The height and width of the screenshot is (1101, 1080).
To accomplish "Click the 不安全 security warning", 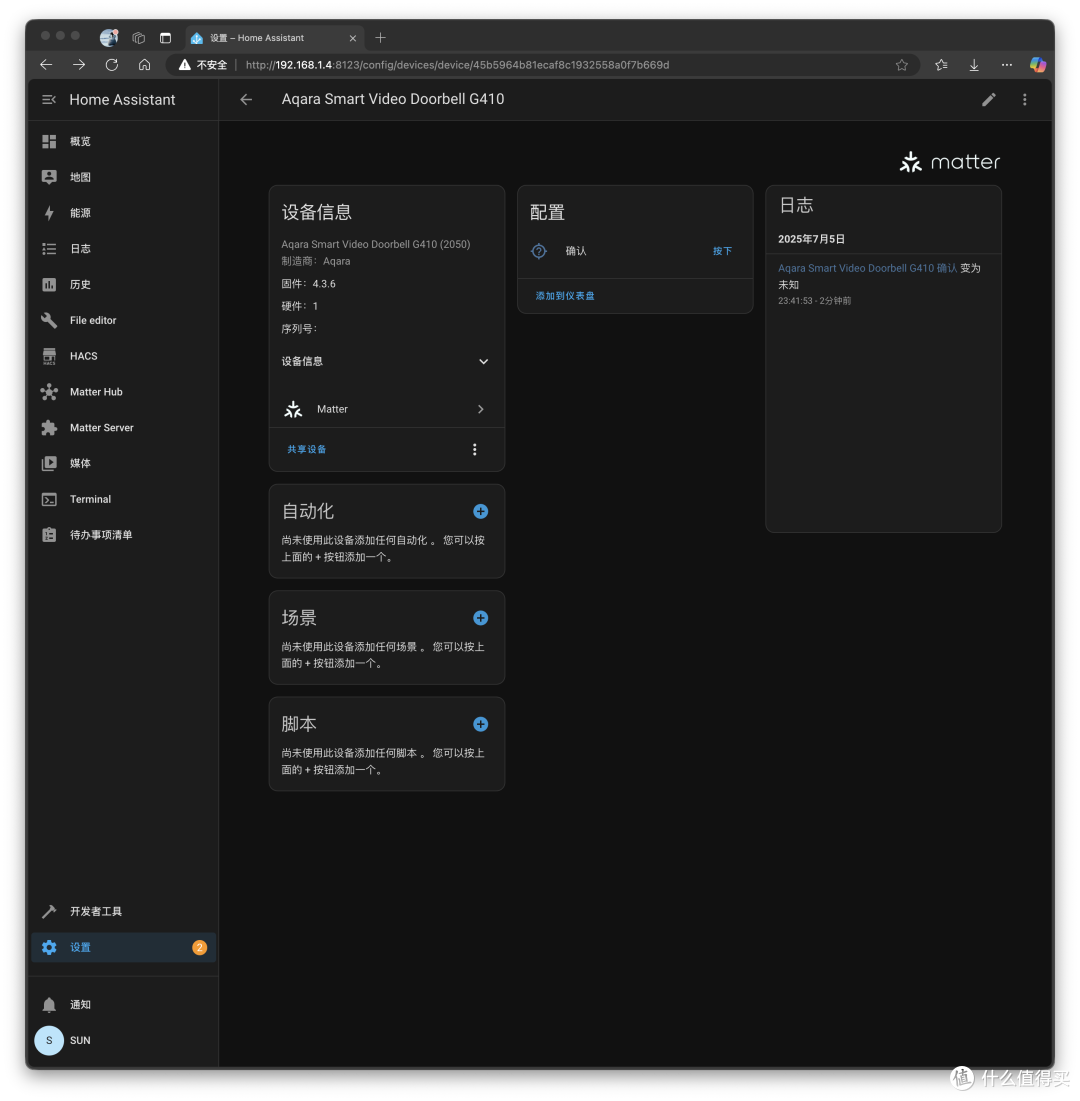I will point(203,65).
